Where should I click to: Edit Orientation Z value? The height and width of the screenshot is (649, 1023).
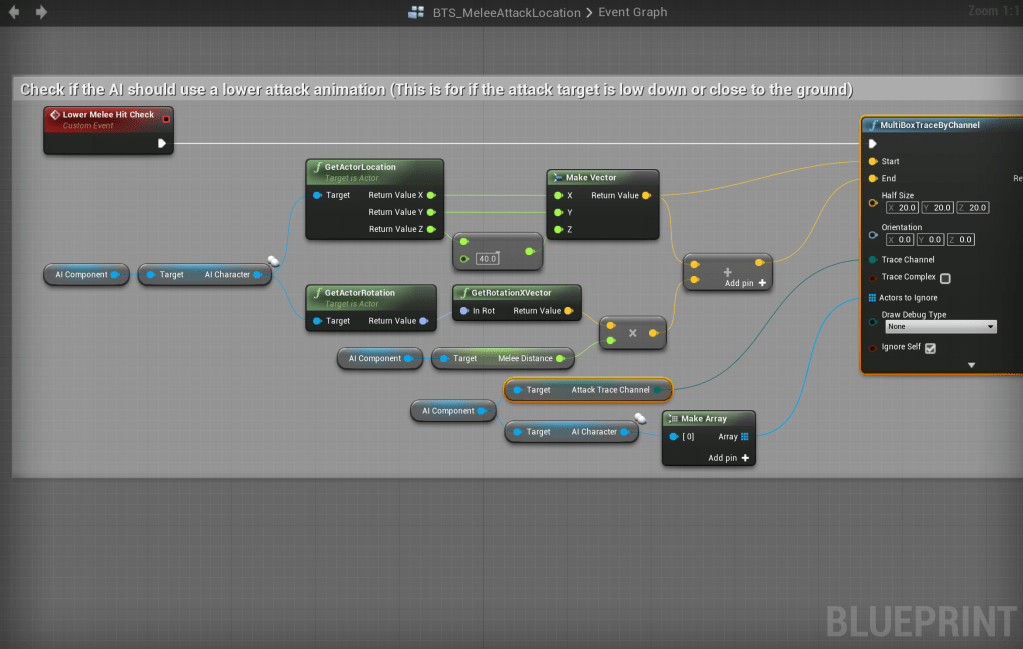960,239
